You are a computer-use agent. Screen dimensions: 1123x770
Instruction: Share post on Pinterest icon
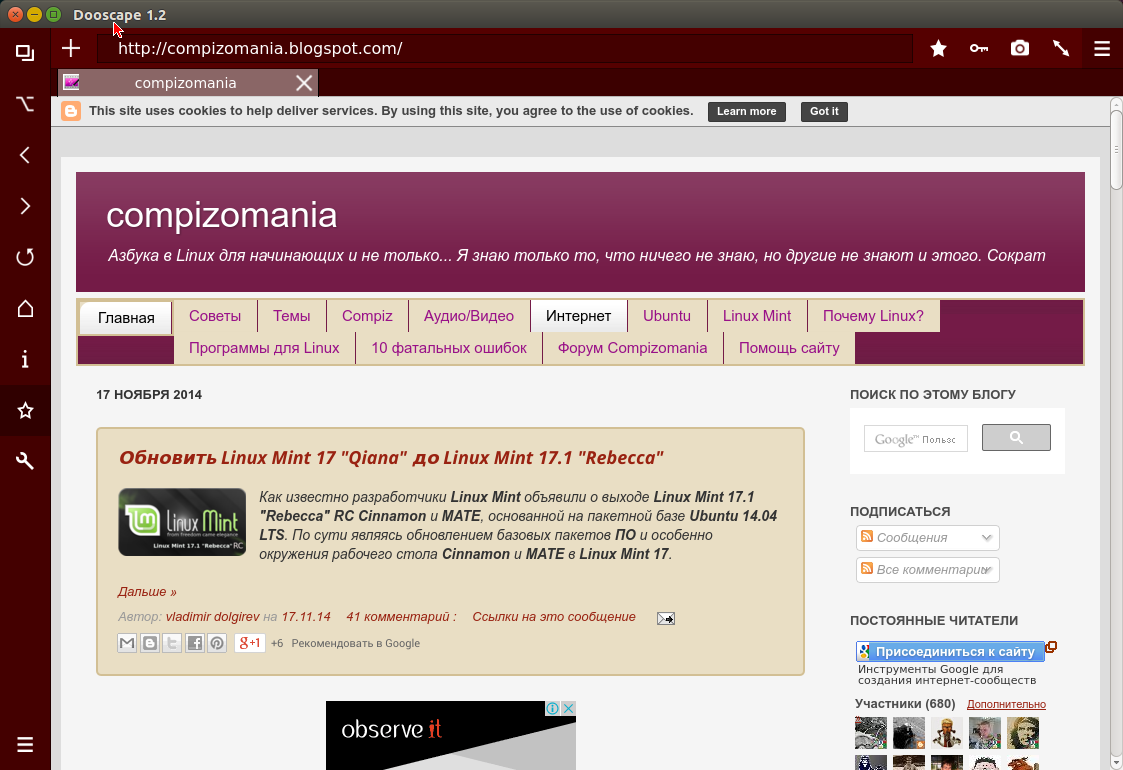217,643
